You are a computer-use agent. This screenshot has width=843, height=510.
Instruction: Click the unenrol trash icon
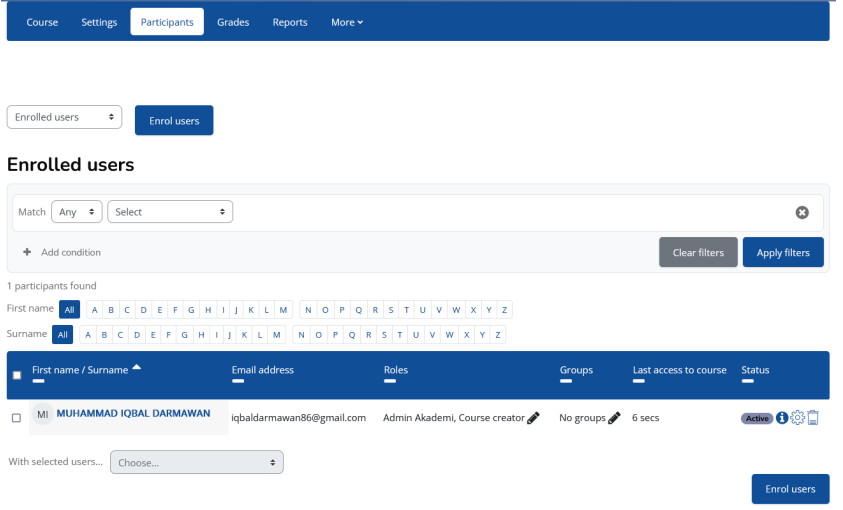coord(813,418)
